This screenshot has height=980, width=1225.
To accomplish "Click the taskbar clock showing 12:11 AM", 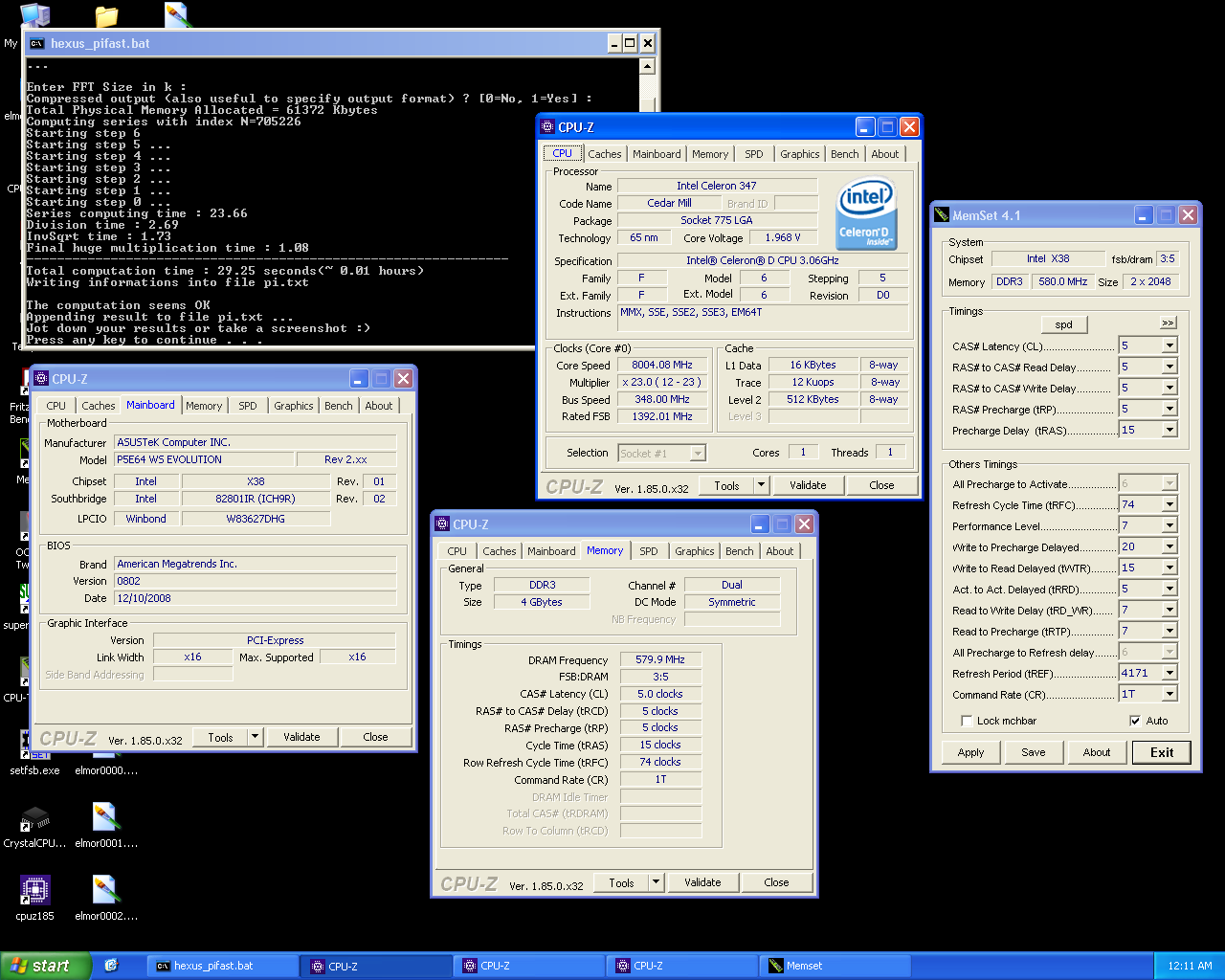I will point(1190,966).
